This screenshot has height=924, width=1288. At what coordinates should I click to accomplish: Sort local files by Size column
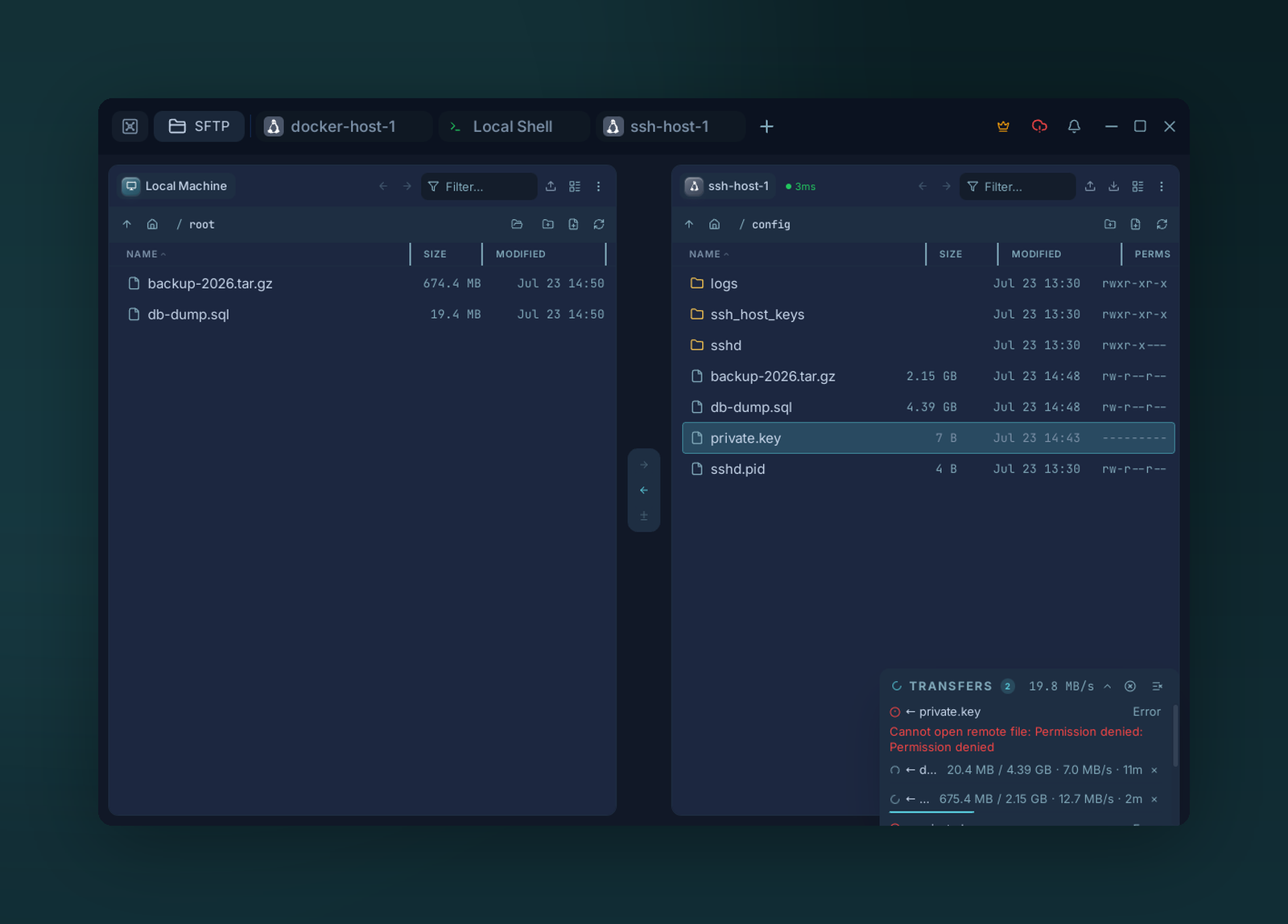(x=436, y=254)
